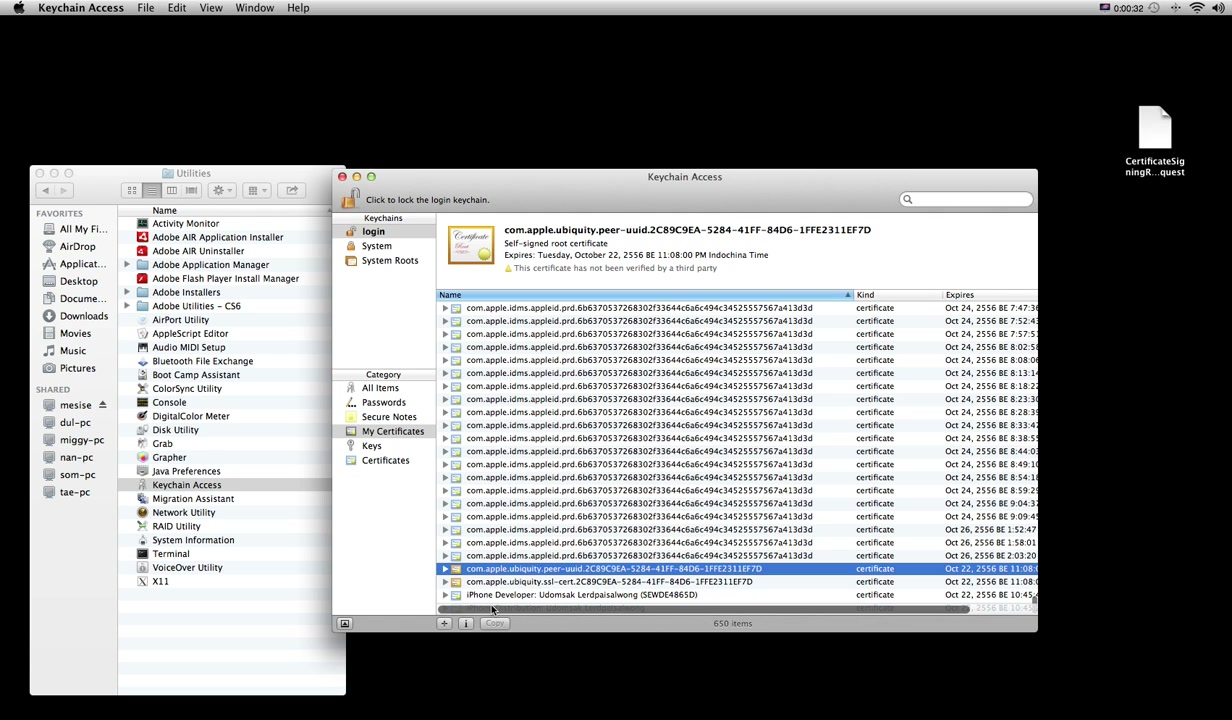This screenshot has width=1232, height=720.
Task: Go back in Finder window
Action: [45, 190]
